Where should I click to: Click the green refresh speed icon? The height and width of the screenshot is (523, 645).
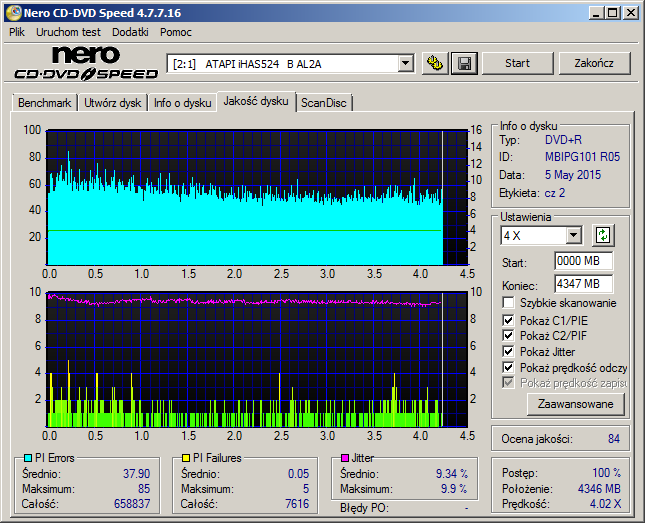603,235
